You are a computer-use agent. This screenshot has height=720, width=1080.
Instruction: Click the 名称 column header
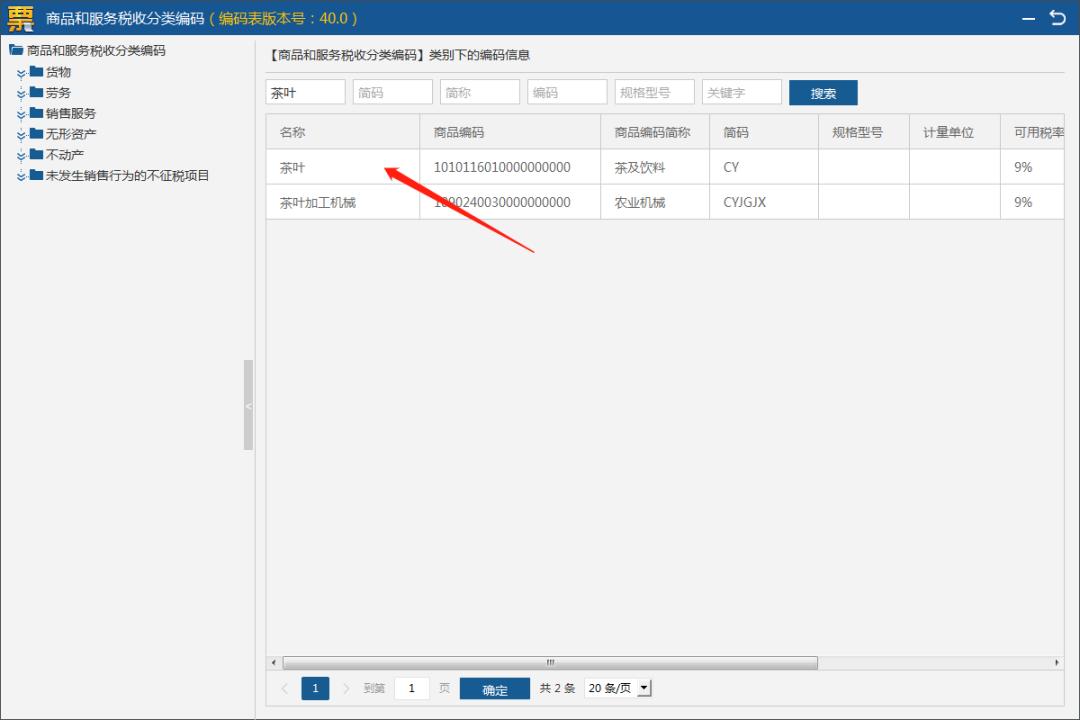point(343,131)
